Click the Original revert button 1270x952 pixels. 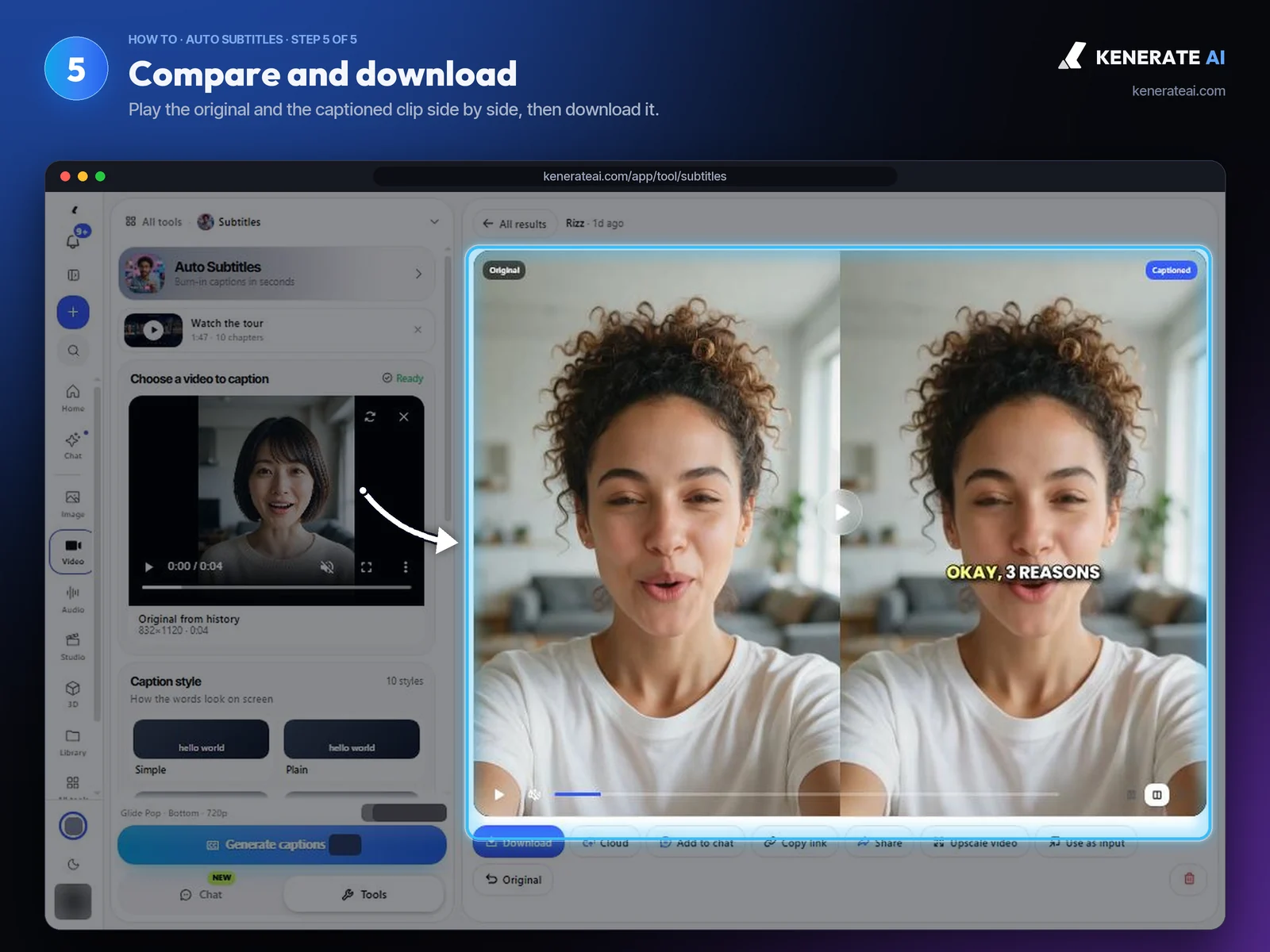point(514,879)
